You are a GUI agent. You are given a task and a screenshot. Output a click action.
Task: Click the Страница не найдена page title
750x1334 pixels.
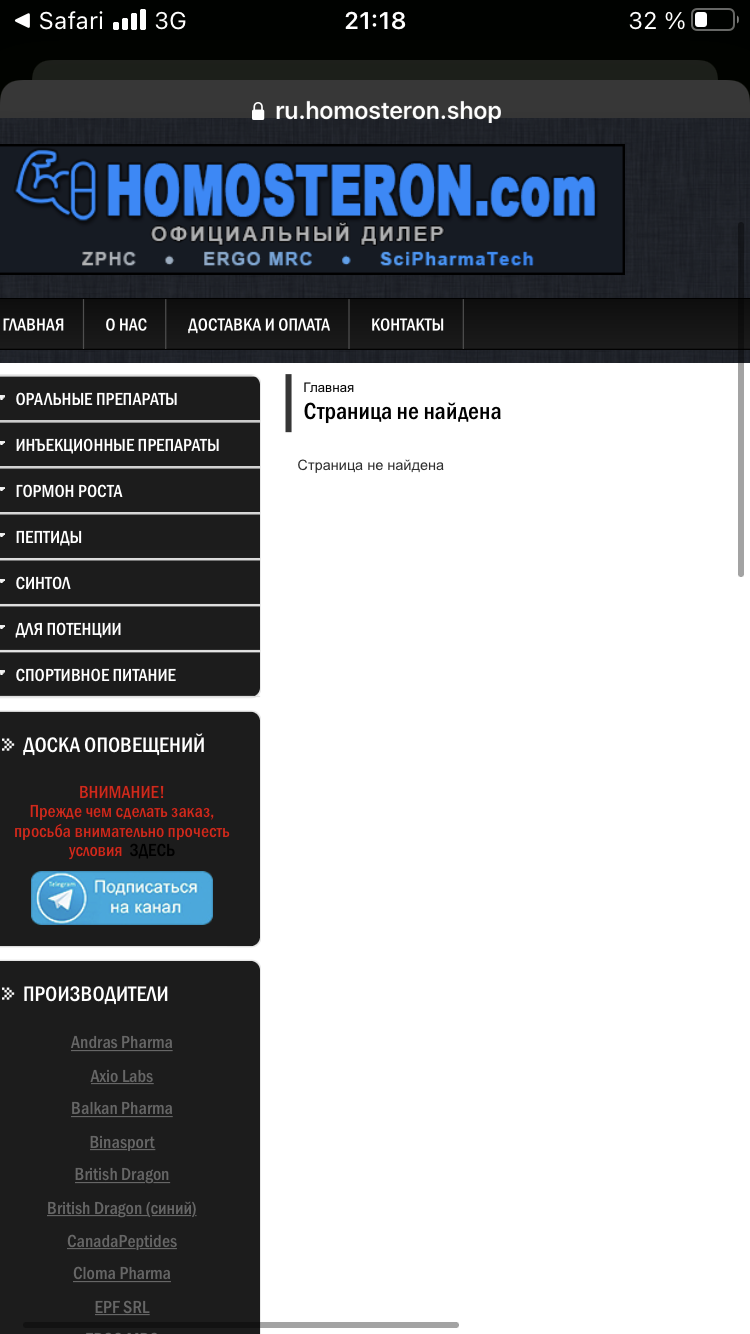pos(402,412)
